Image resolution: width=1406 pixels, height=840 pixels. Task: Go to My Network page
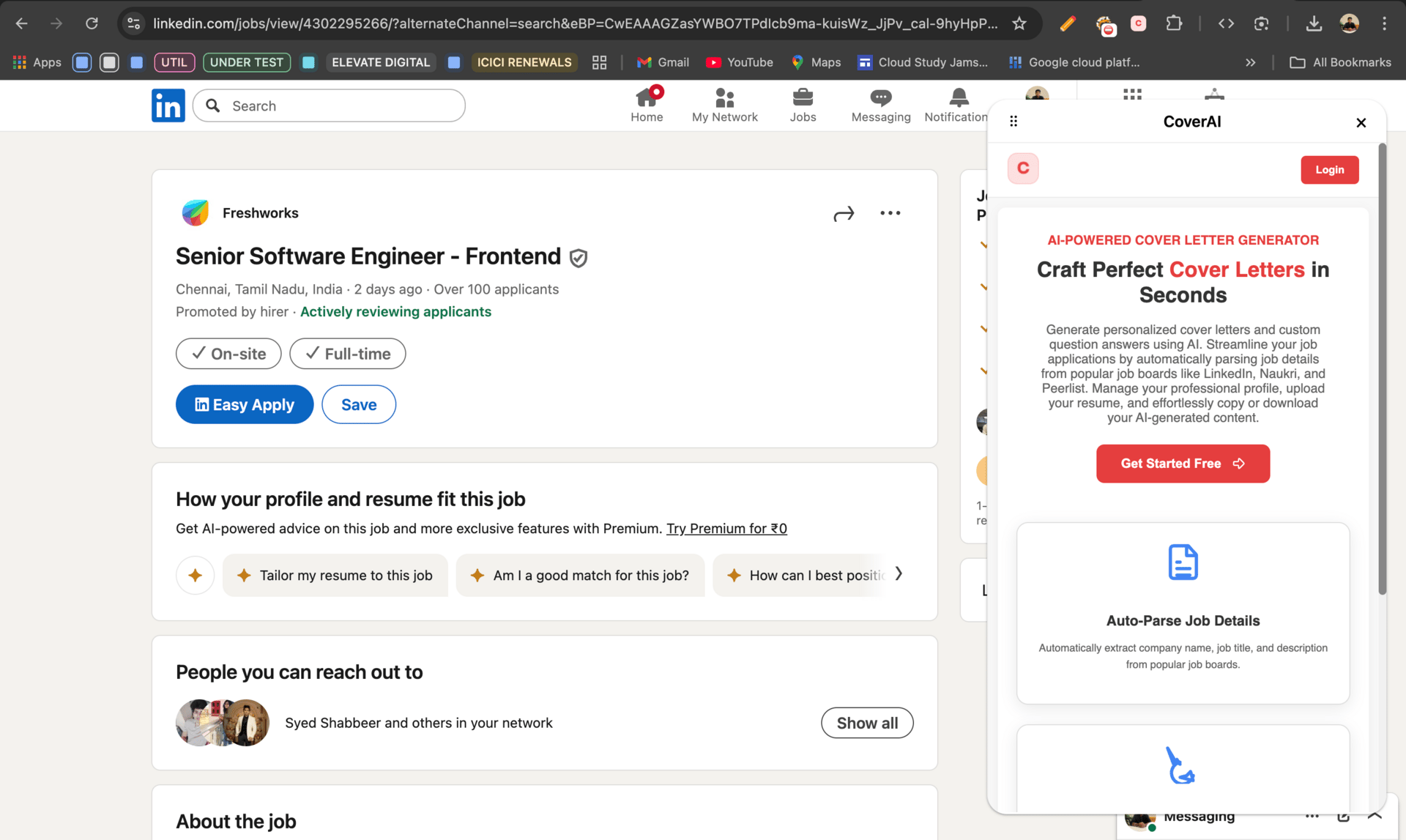click(724, 105)
